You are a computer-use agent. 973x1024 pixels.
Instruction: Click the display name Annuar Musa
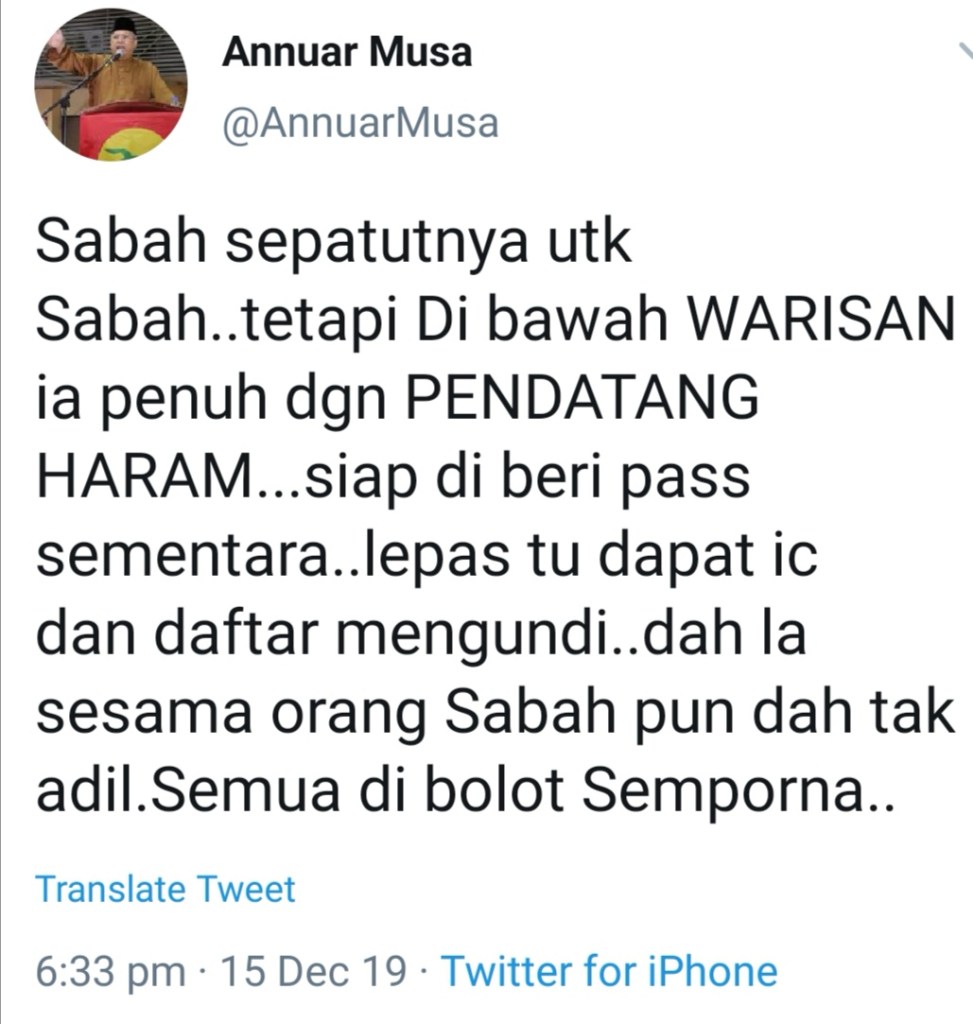click(x=347, y=52)
